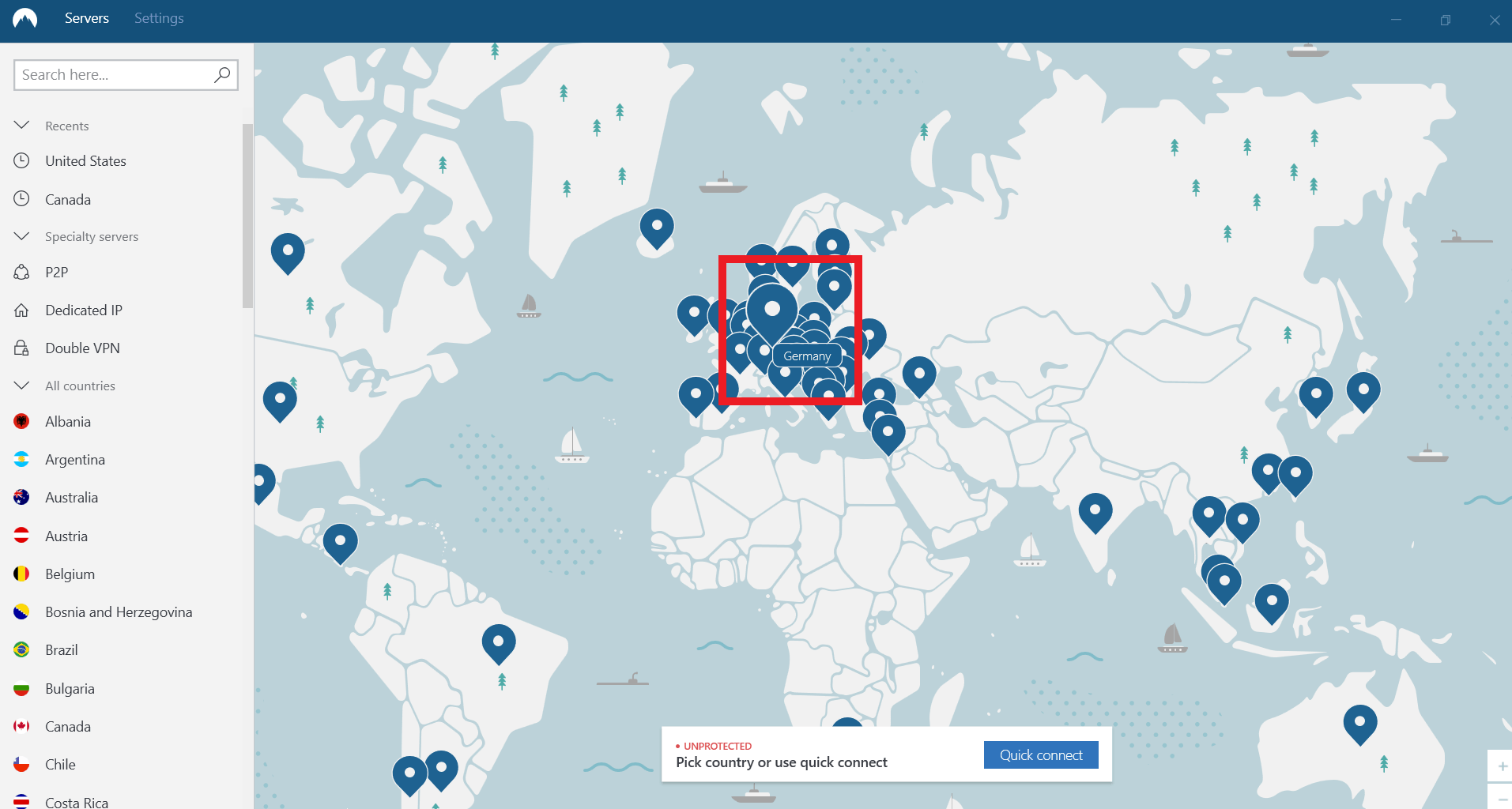Click the Quick connect button
Screen dimensions: 1512x809
[x=1041, y=754]
